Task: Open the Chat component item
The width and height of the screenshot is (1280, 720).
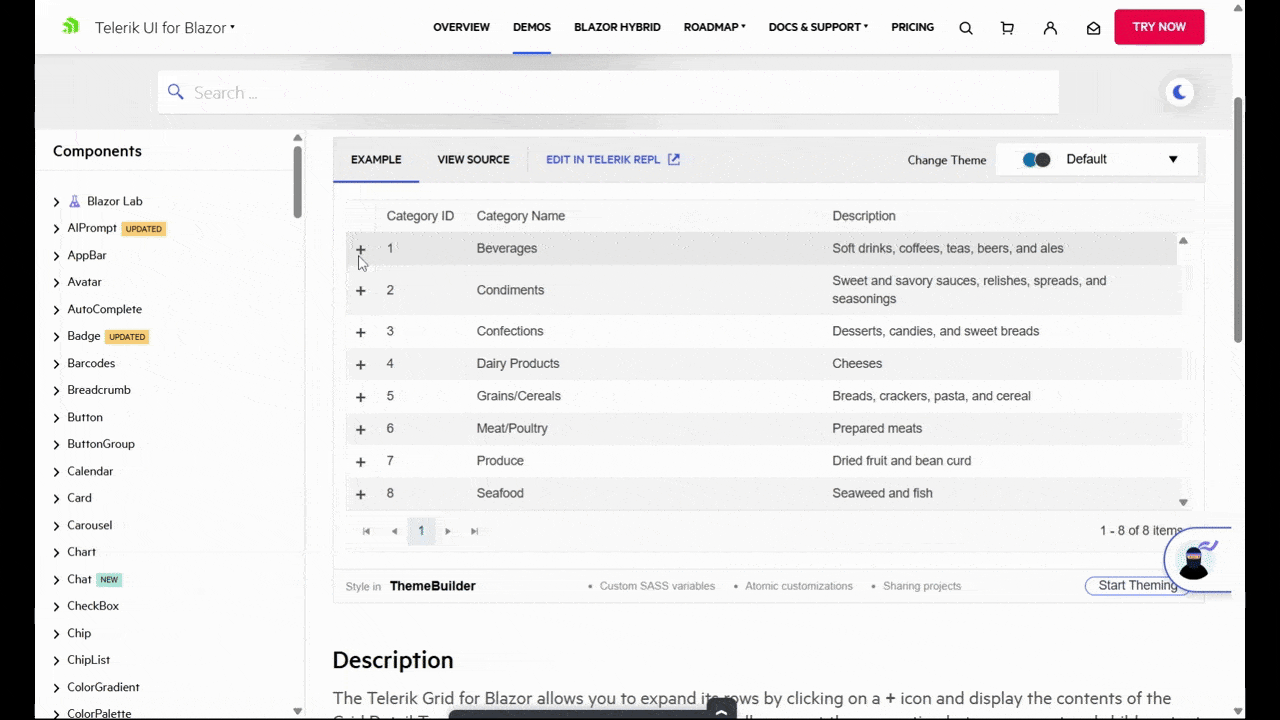Action: pos(80,579)
